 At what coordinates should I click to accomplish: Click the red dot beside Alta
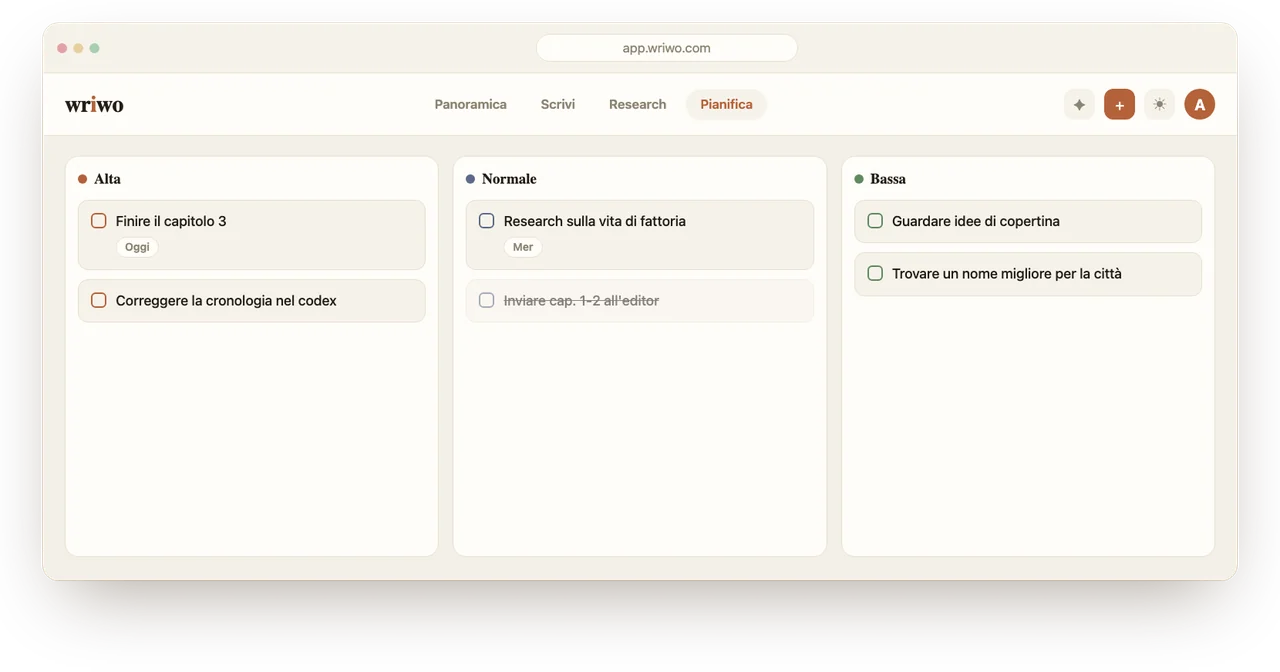click(83, 179)
